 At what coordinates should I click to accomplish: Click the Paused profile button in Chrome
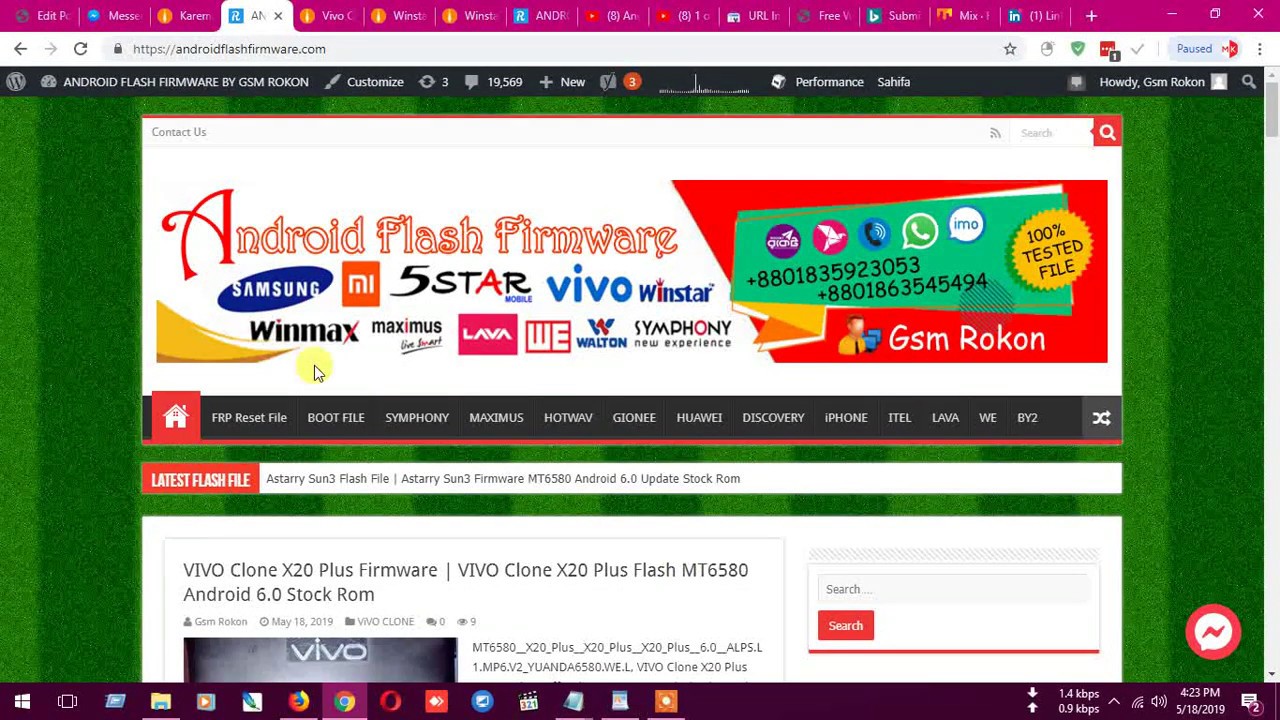(1206, 49)
